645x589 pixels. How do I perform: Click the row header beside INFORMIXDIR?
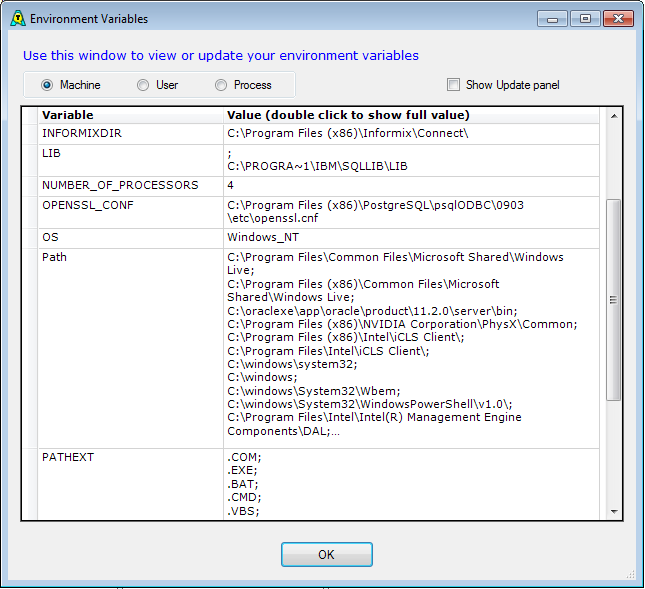click(x=30, y=134)
